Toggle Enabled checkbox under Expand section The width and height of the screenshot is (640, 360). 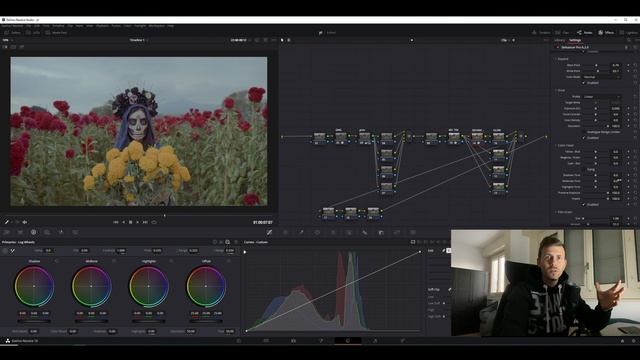(x=584, y=83)
